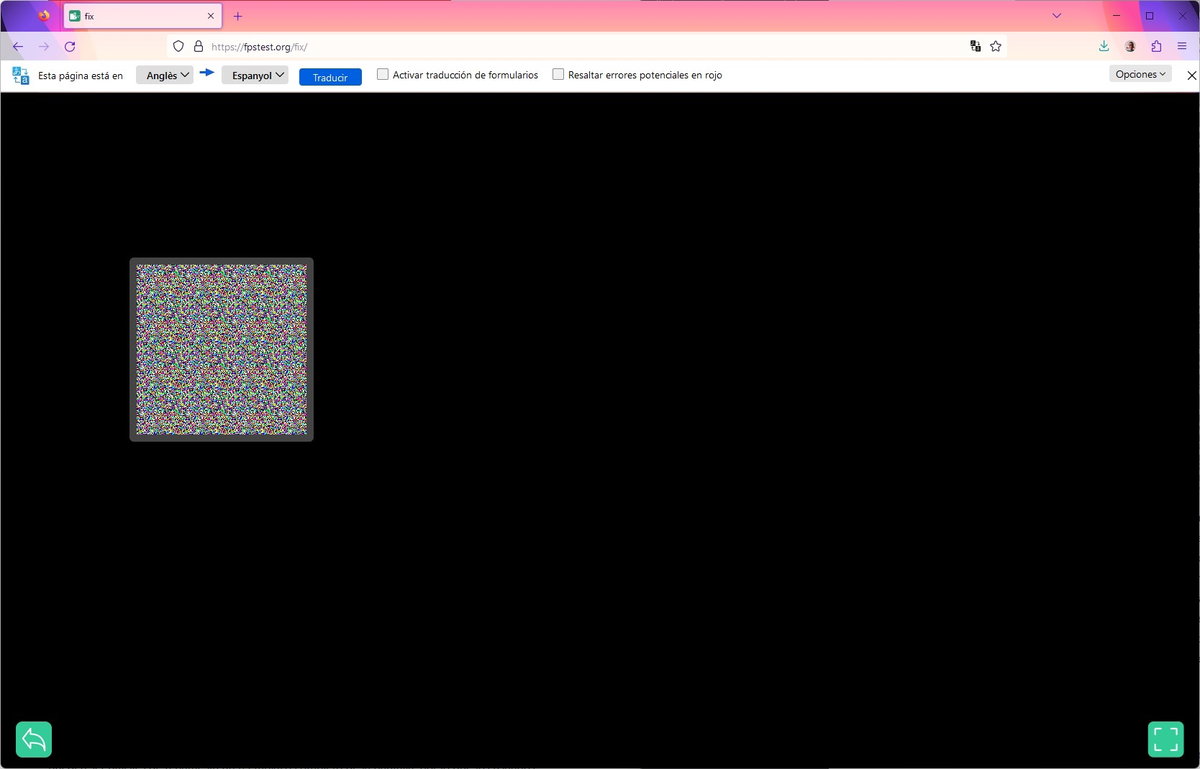Dismiss the translation bar with the X

[1191, 75]
